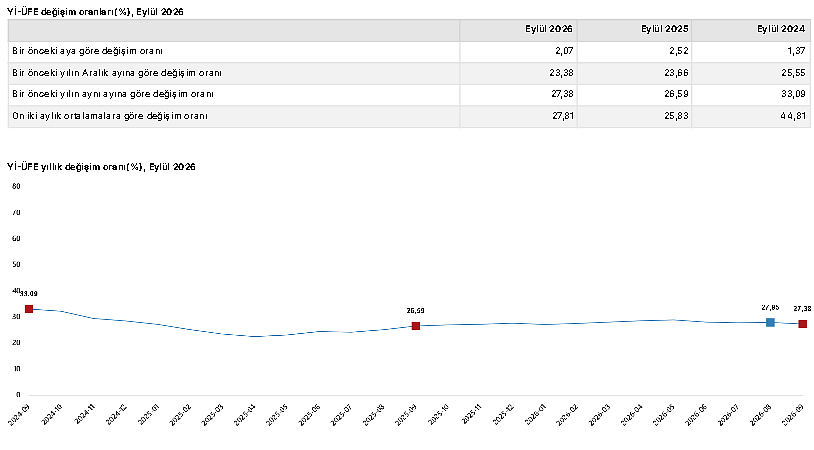This screenshot has width=814, height=450.
Task: Click the 2,07 table cell
Action: (x=564, y=51)
